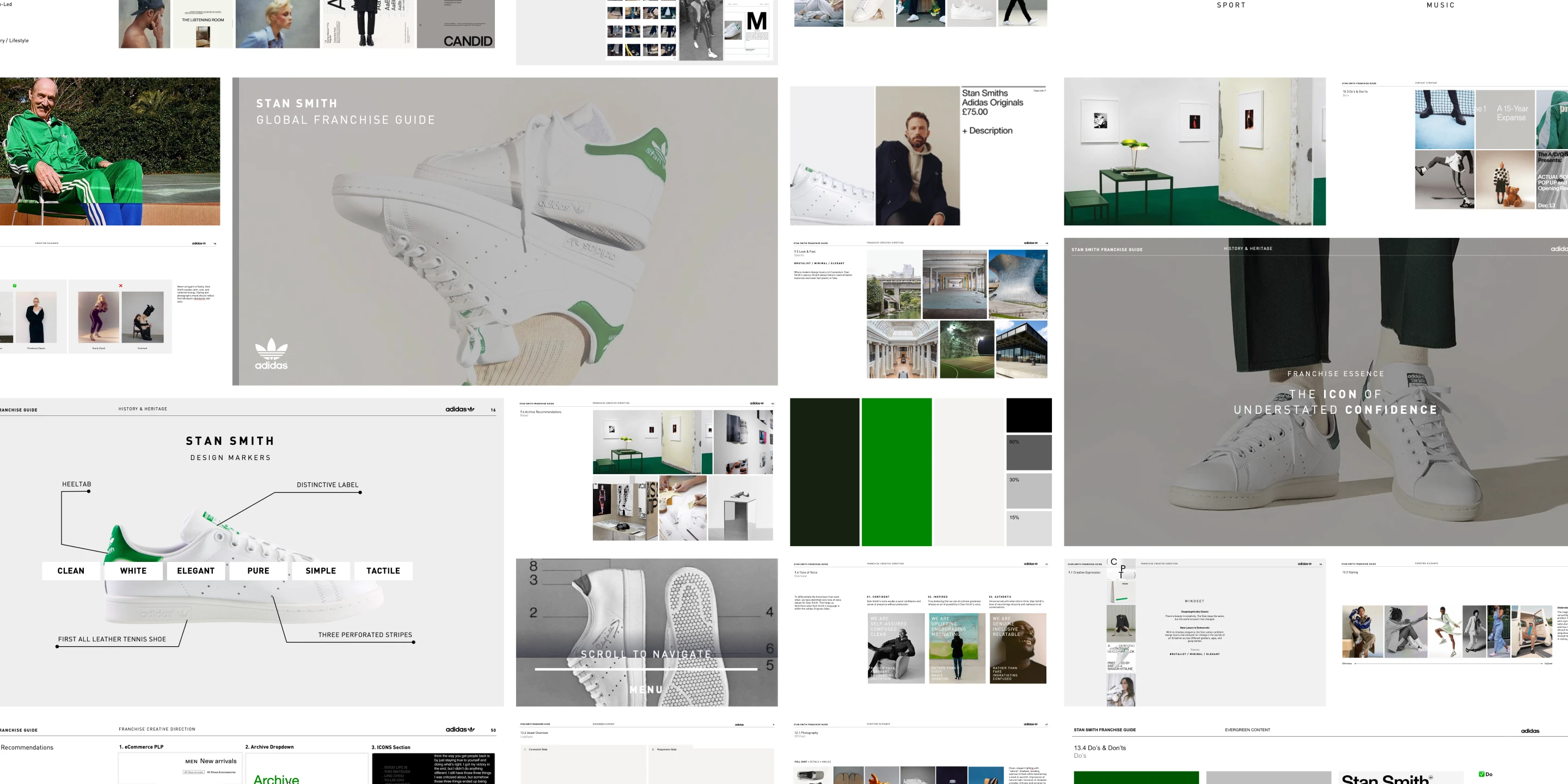
Task: Click the adidas logo in the Design Markers header
Action: point(460,409)
